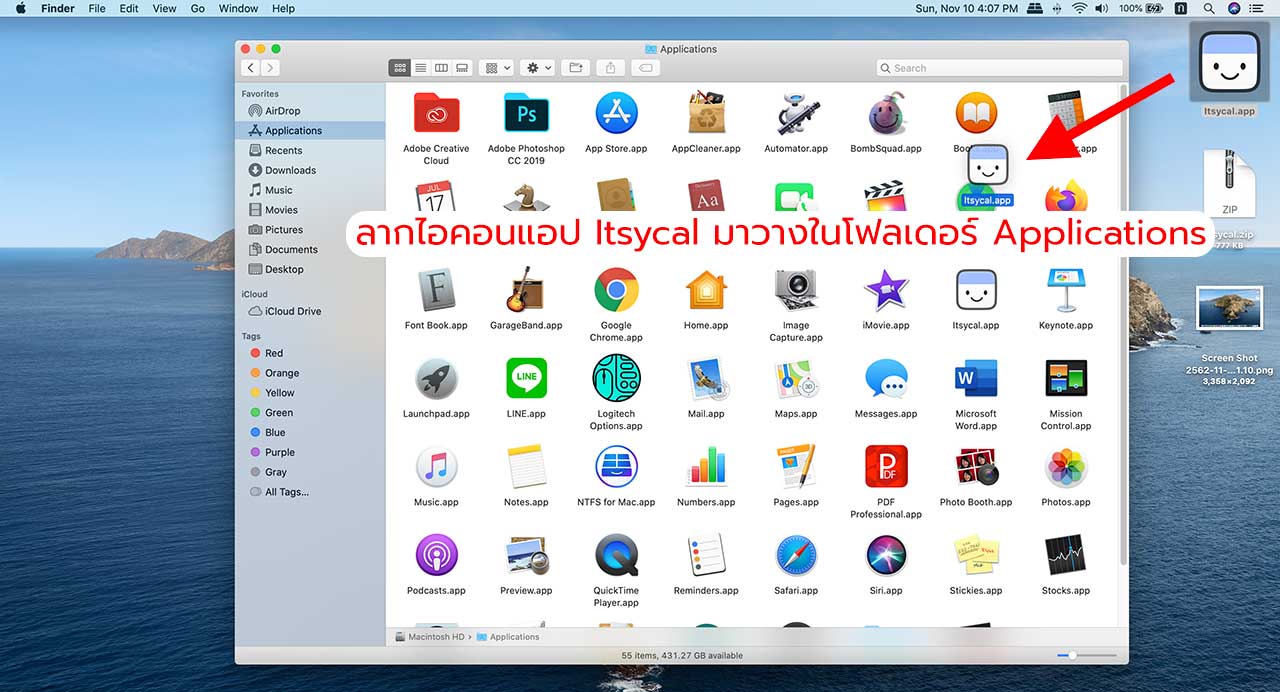Select Microsoft Word.app icon
The height and width of the screenshot is (692, 1280).
pyautogui.click(x=976, y=379)
